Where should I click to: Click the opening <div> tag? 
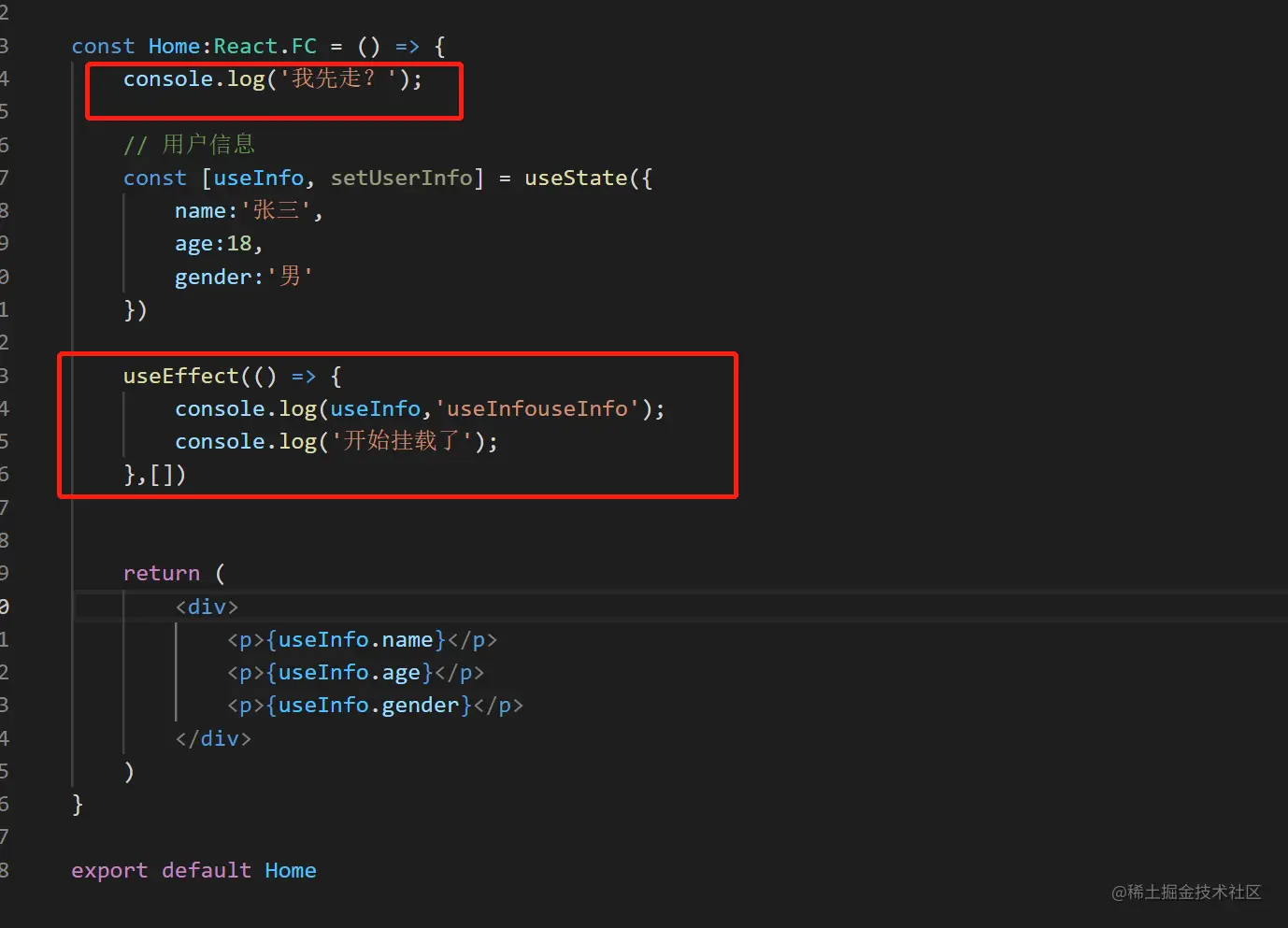[207, 607]
